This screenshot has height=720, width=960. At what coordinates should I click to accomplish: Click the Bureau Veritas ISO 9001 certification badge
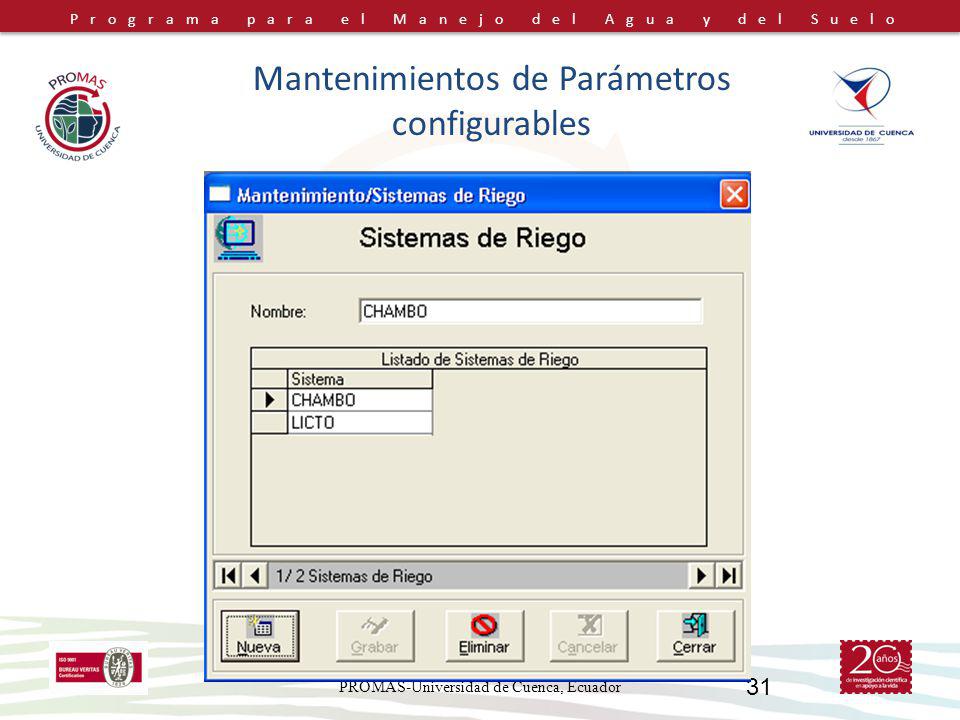[x=99, y=667]
